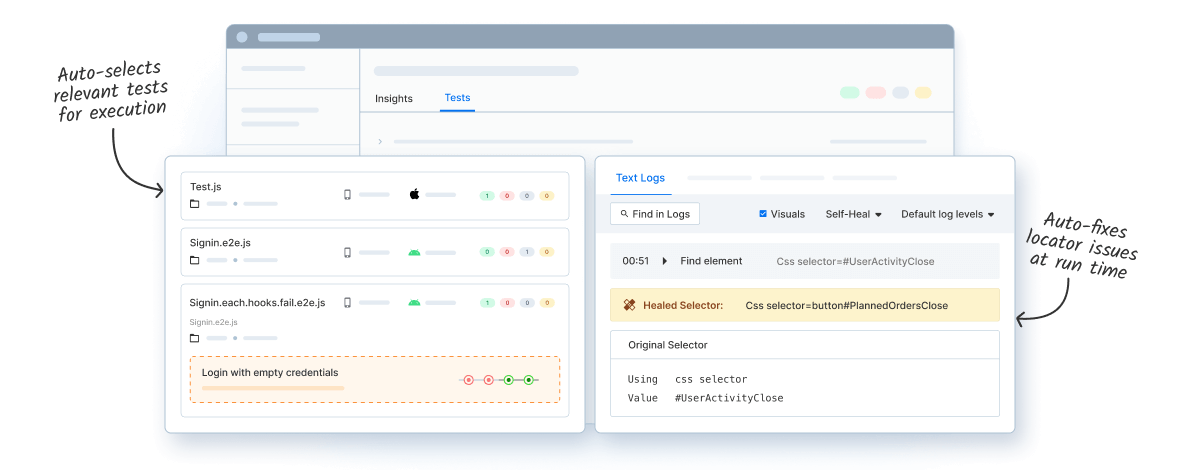Click the Original Selector heading
This screenshot has height=470, width=1180.
[x=668, y=345]
